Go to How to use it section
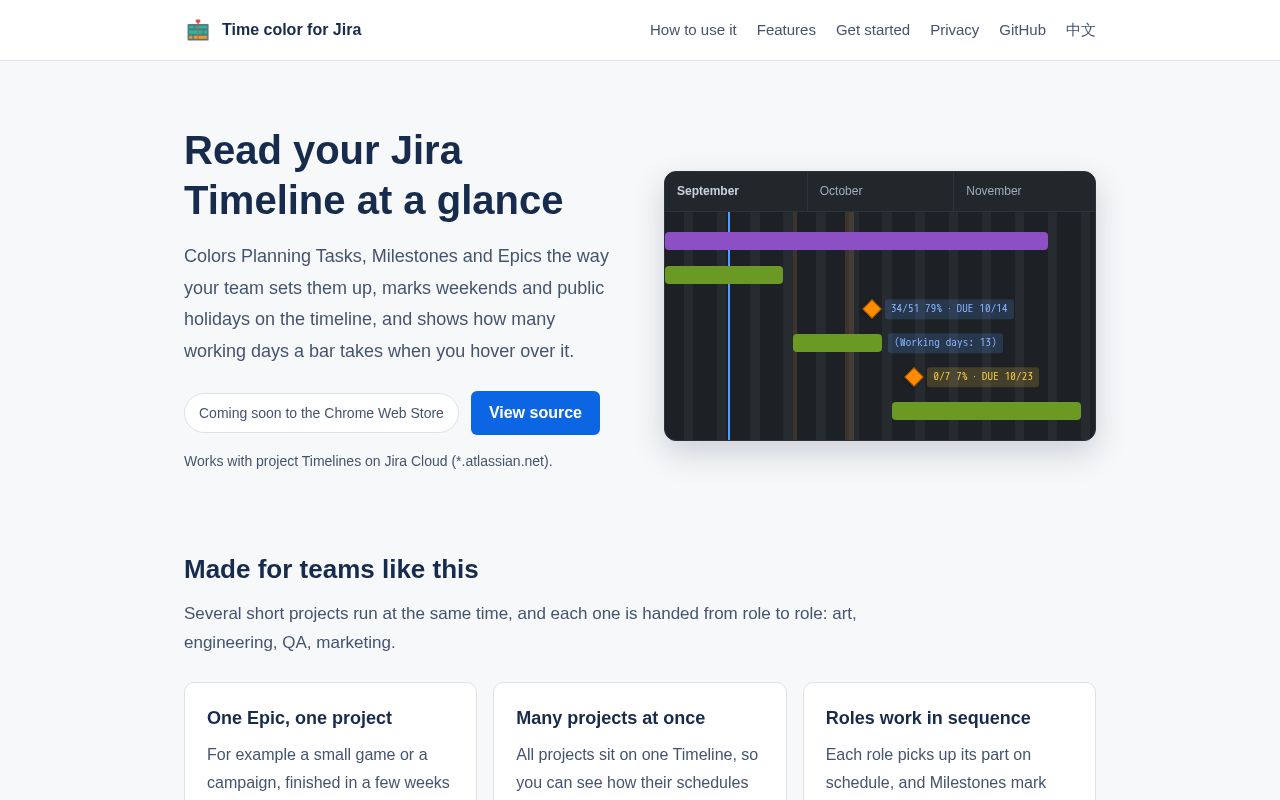Viewport: 1280px width, 800px height. pyautogui.click(x=693, y=30)
